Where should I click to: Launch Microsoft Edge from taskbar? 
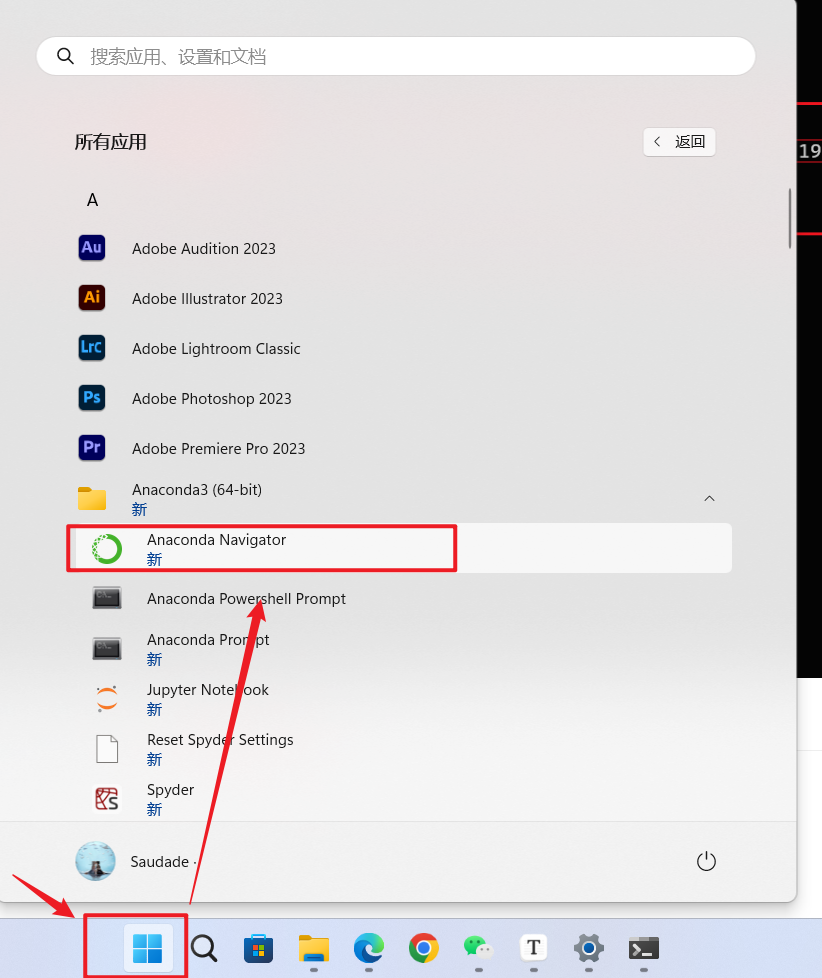coord(369,948)
